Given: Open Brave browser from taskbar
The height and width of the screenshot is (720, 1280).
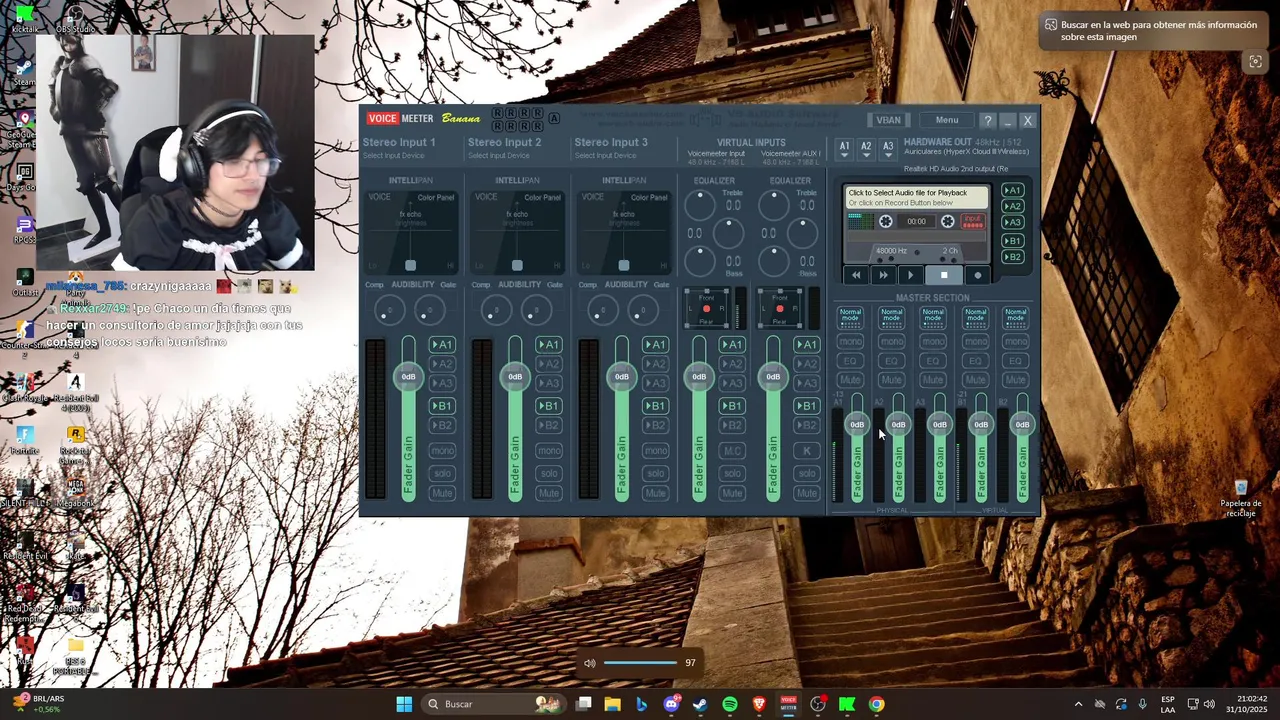Looking at the screenshot, I should [759, 704].
